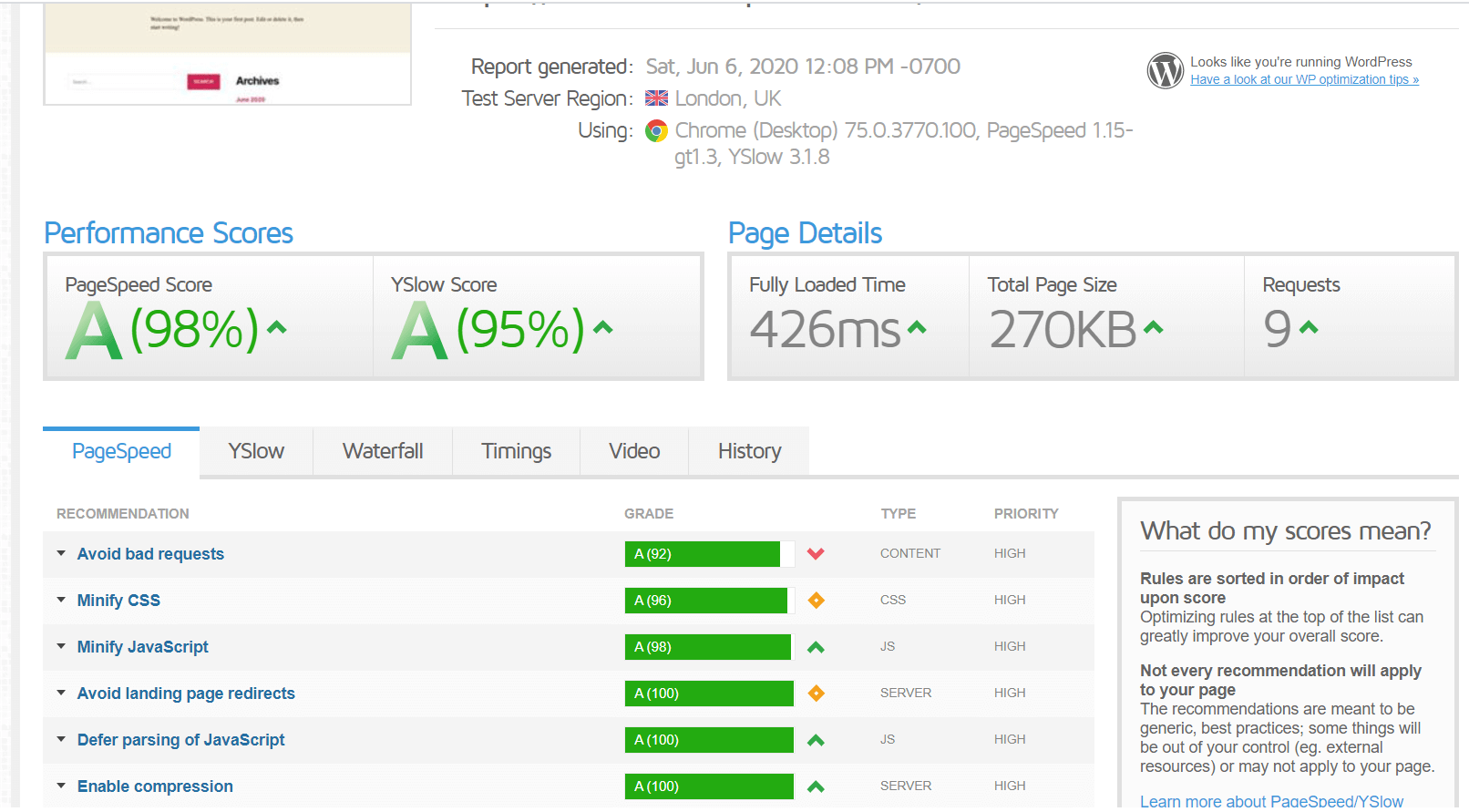Switch to the YSlow tab

256,452
